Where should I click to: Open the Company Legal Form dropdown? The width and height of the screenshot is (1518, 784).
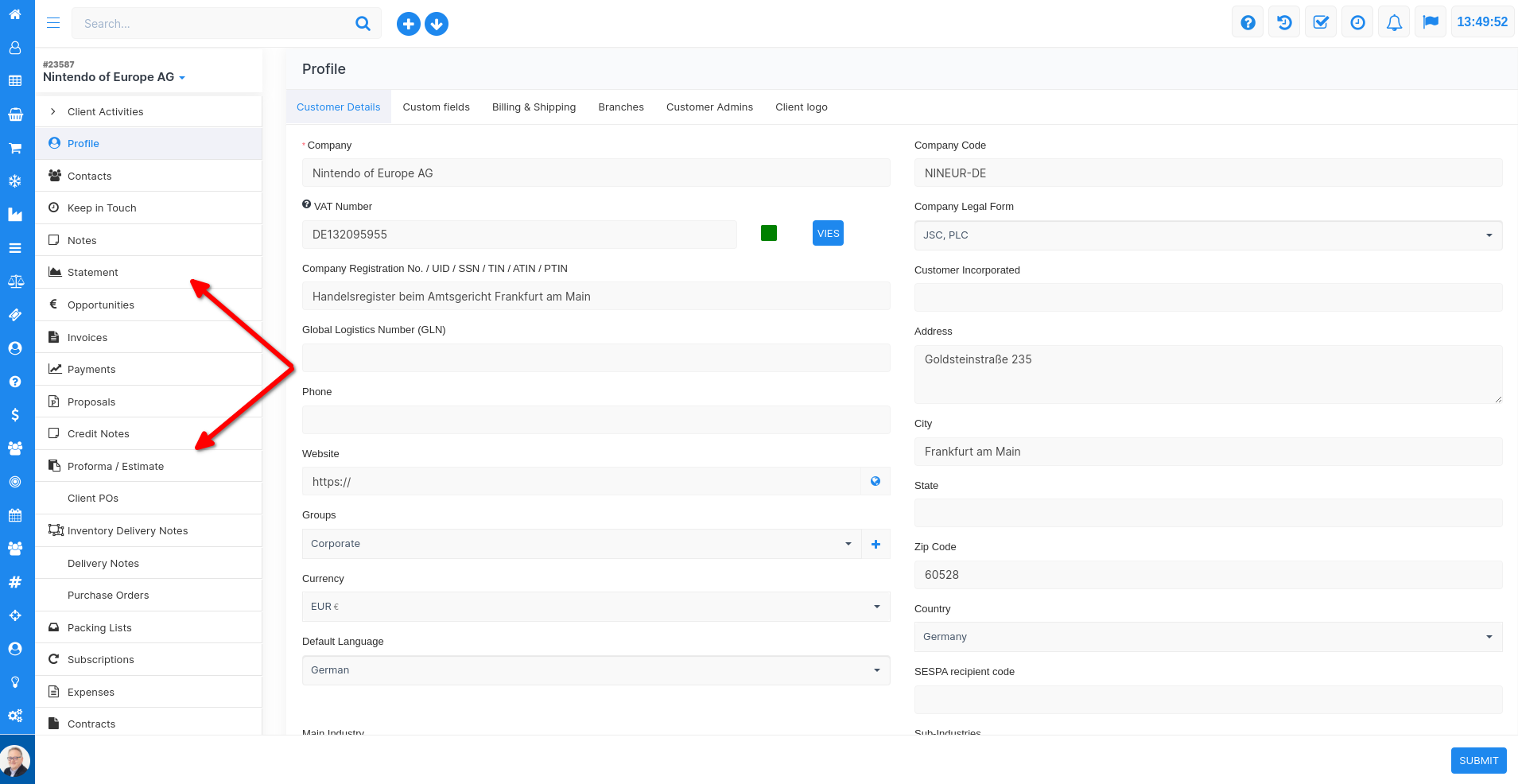click(1207, 235)
